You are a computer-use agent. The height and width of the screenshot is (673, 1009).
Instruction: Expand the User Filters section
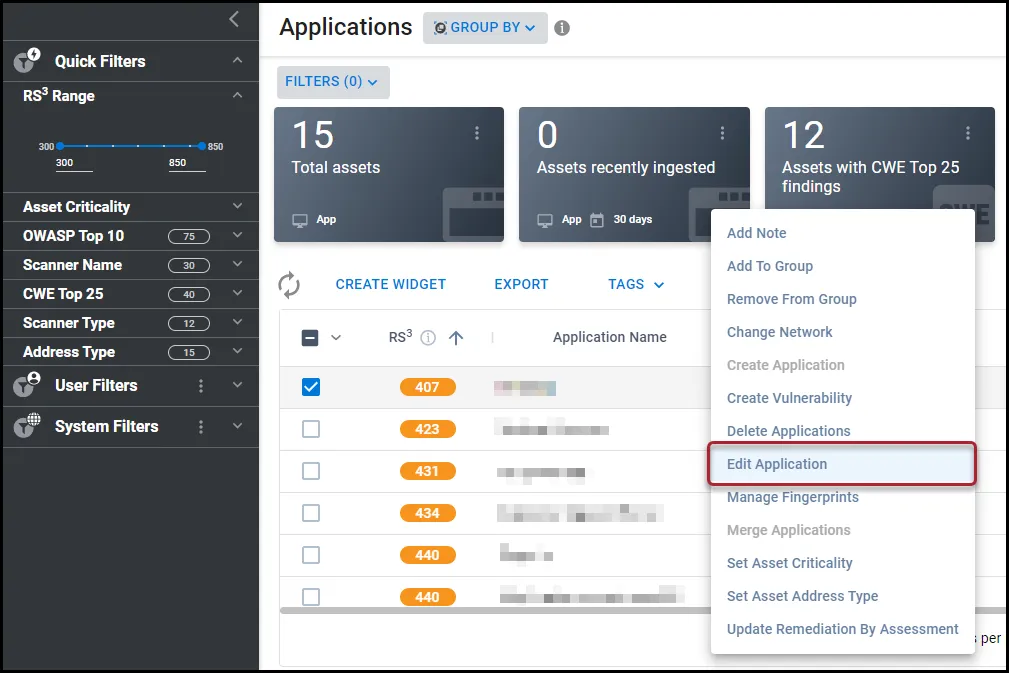(x=237, y=385)
